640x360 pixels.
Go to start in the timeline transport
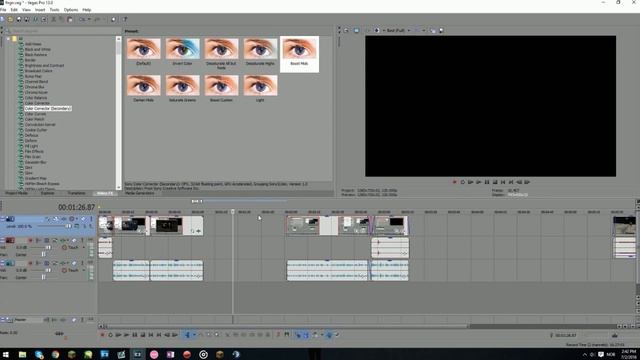(x=151, y=335)
